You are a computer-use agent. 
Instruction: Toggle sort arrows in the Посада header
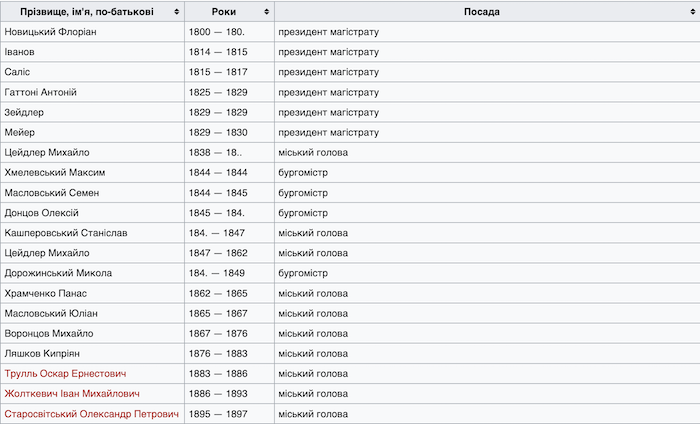693,12
